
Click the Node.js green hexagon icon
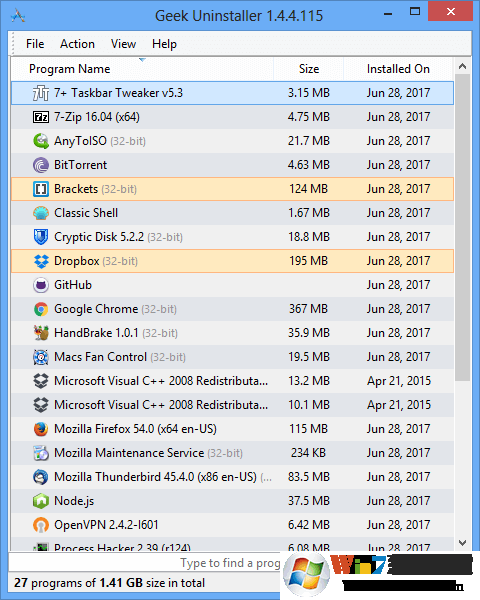point(41,501)
